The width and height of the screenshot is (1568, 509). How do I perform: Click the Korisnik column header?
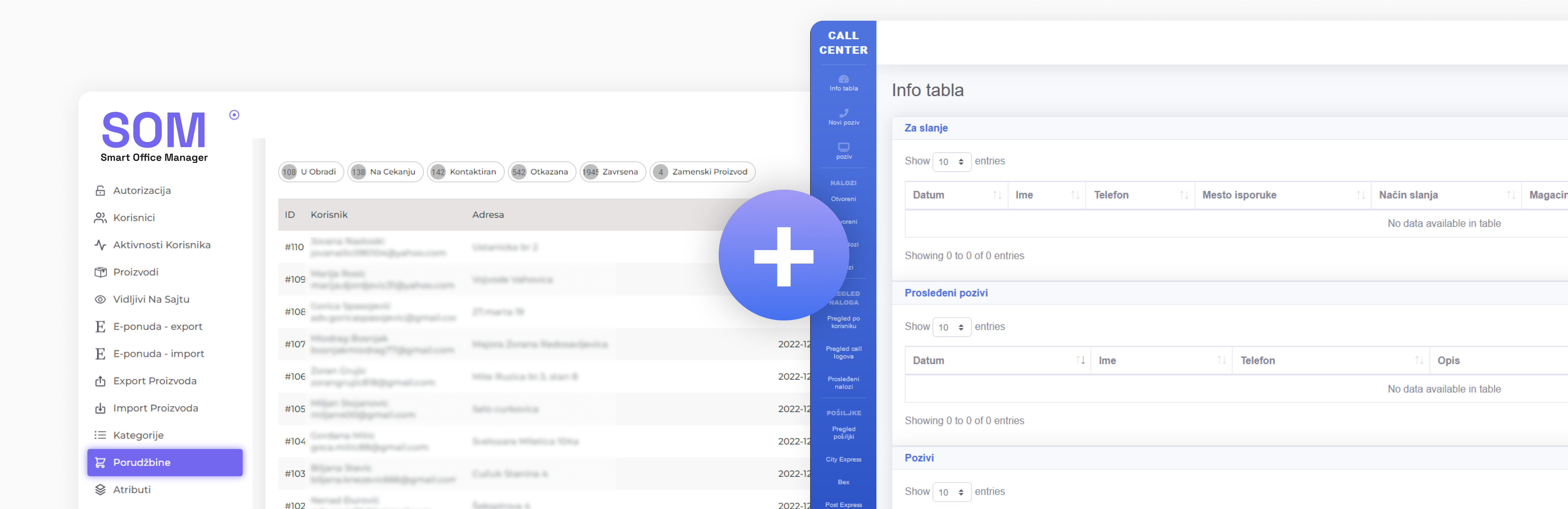pos(329,214)
